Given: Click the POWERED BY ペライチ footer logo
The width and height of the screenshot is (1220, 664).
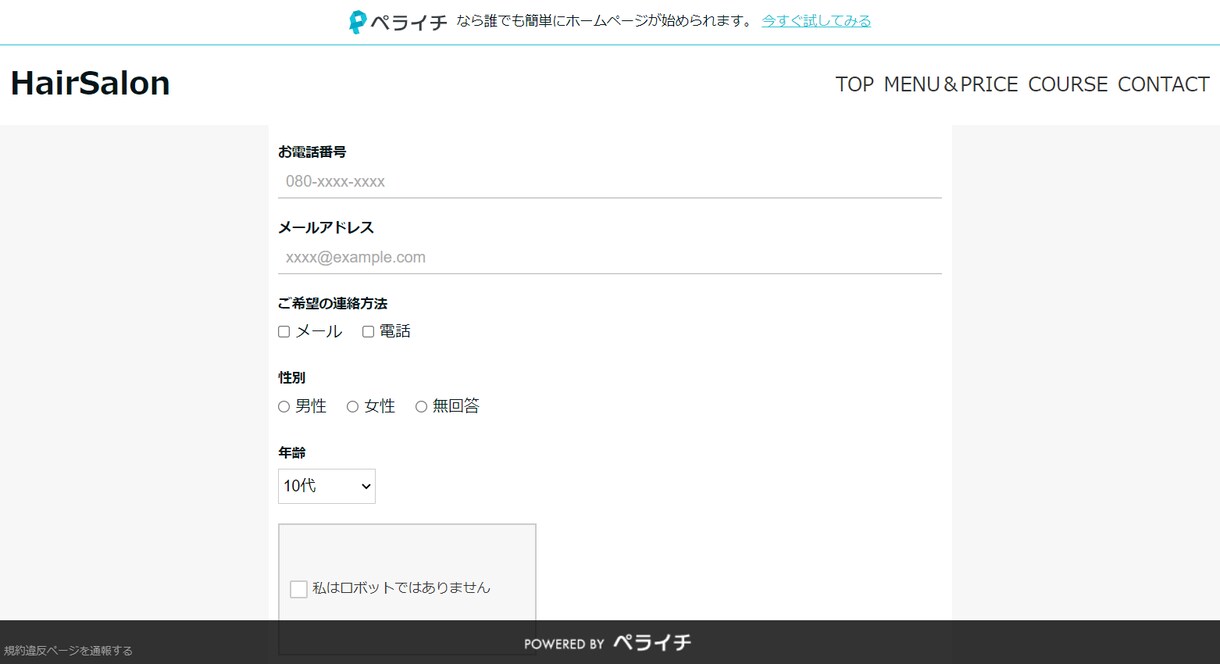Looking at the screenshot, I should [608, 643].
